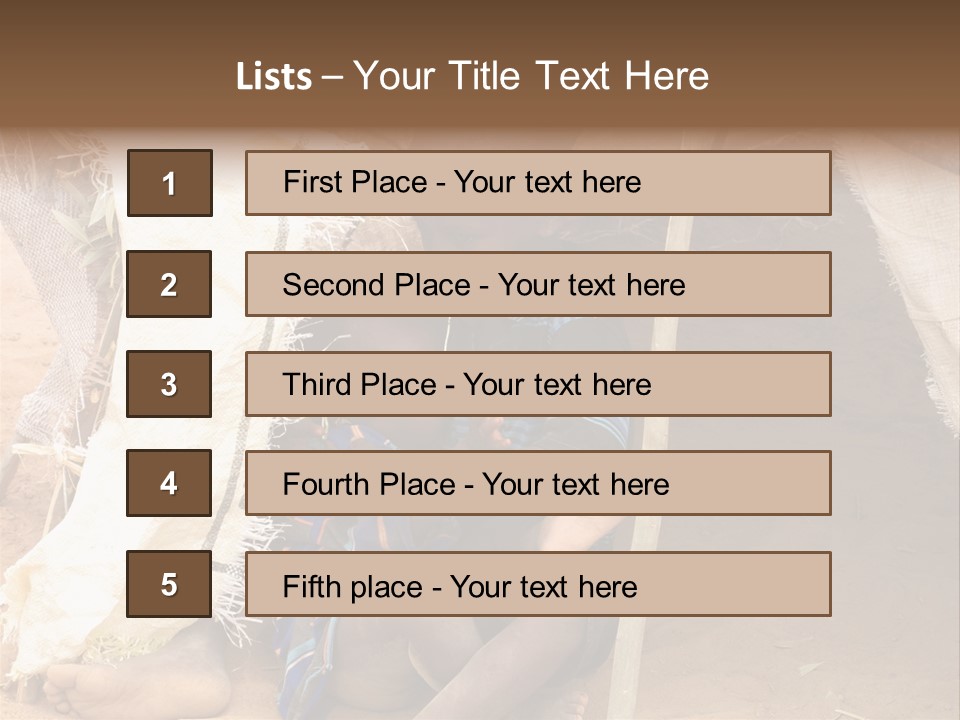Click the number 5 box
The image size is (960, 720).
[x=169, y=584]
